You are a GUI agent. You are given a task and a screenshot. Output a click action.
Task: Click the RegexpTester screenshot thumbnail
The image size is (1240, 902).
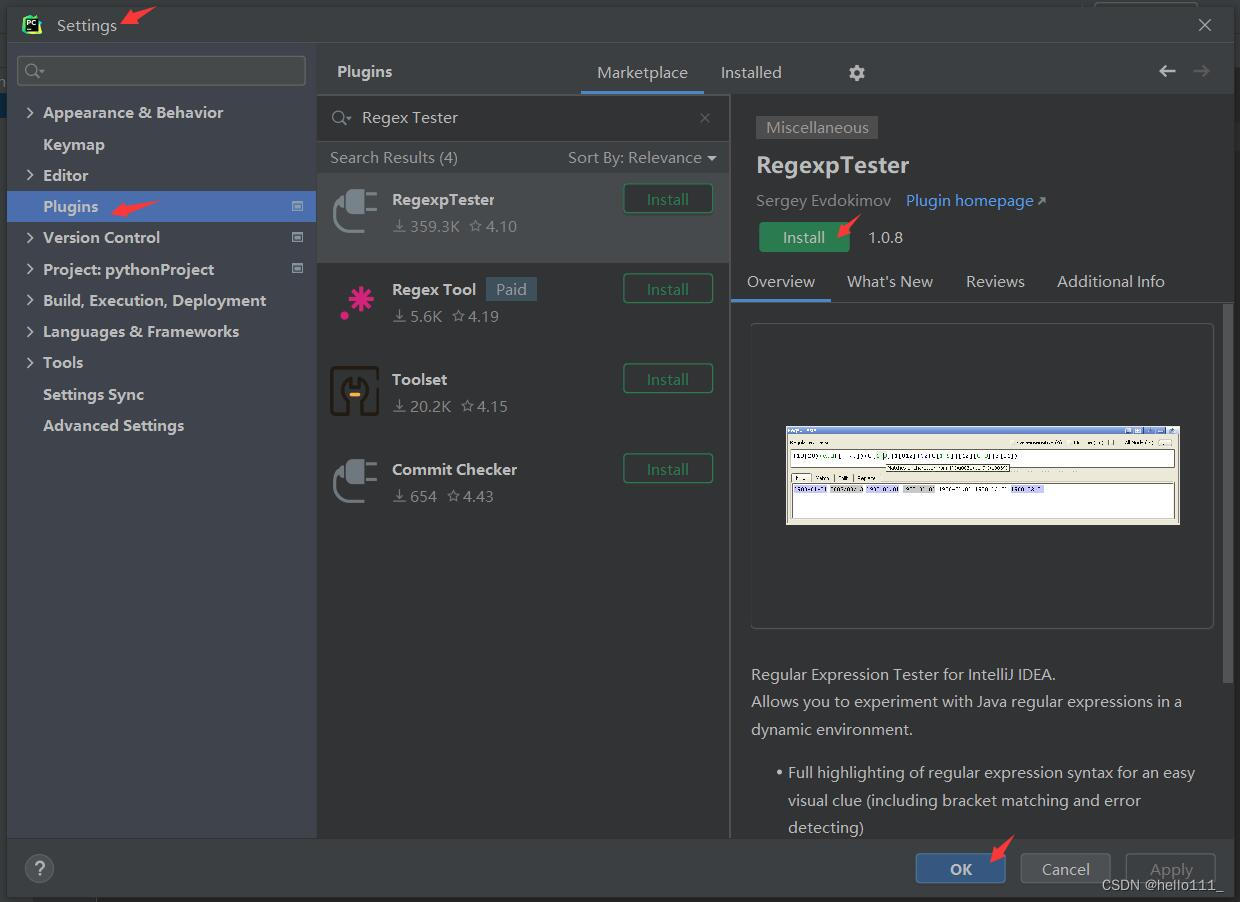(x=982, y=475)
